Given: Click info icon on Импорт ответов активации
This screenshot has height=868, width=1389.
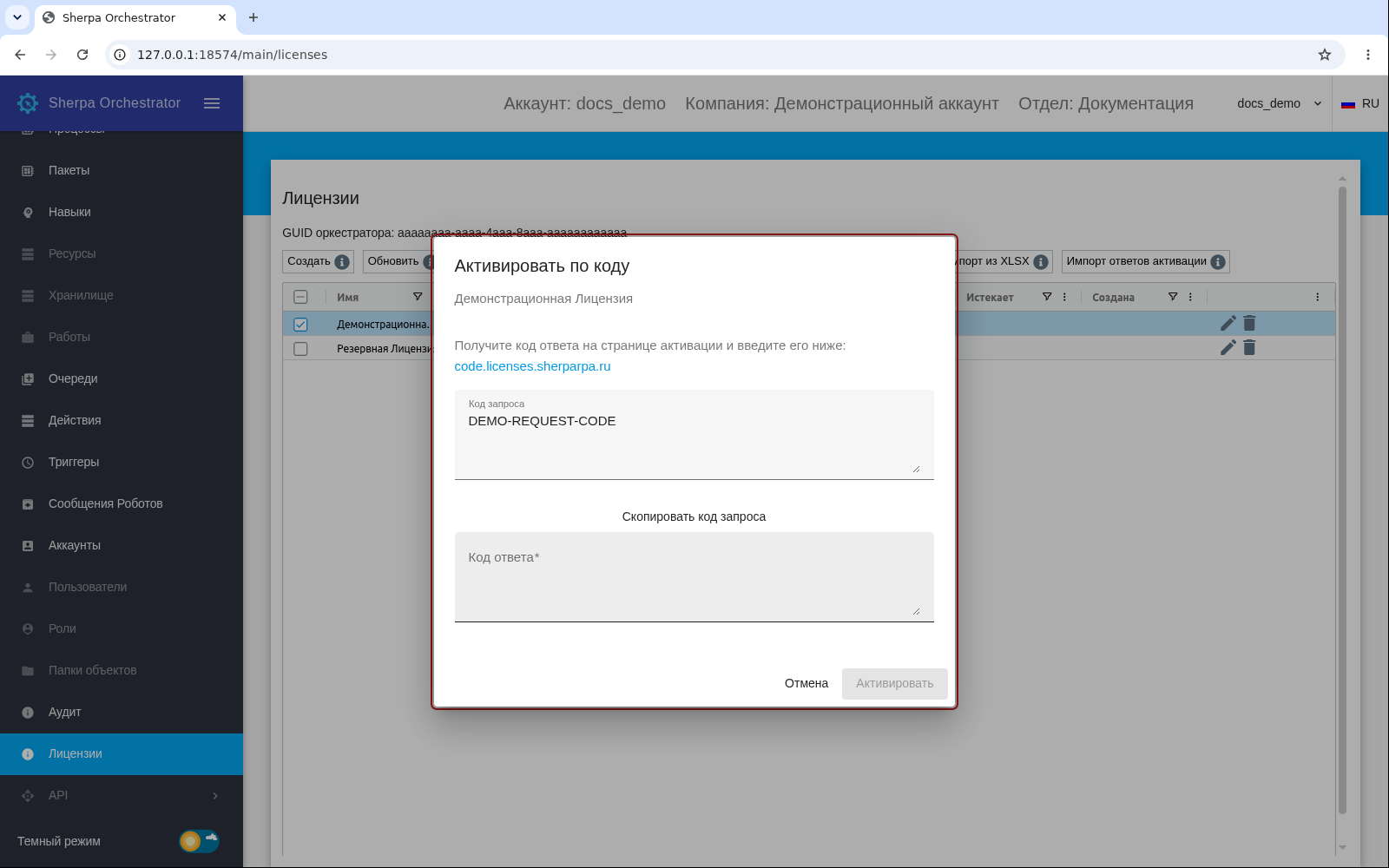Looking at the screenshot, I should click(1218, 262).
